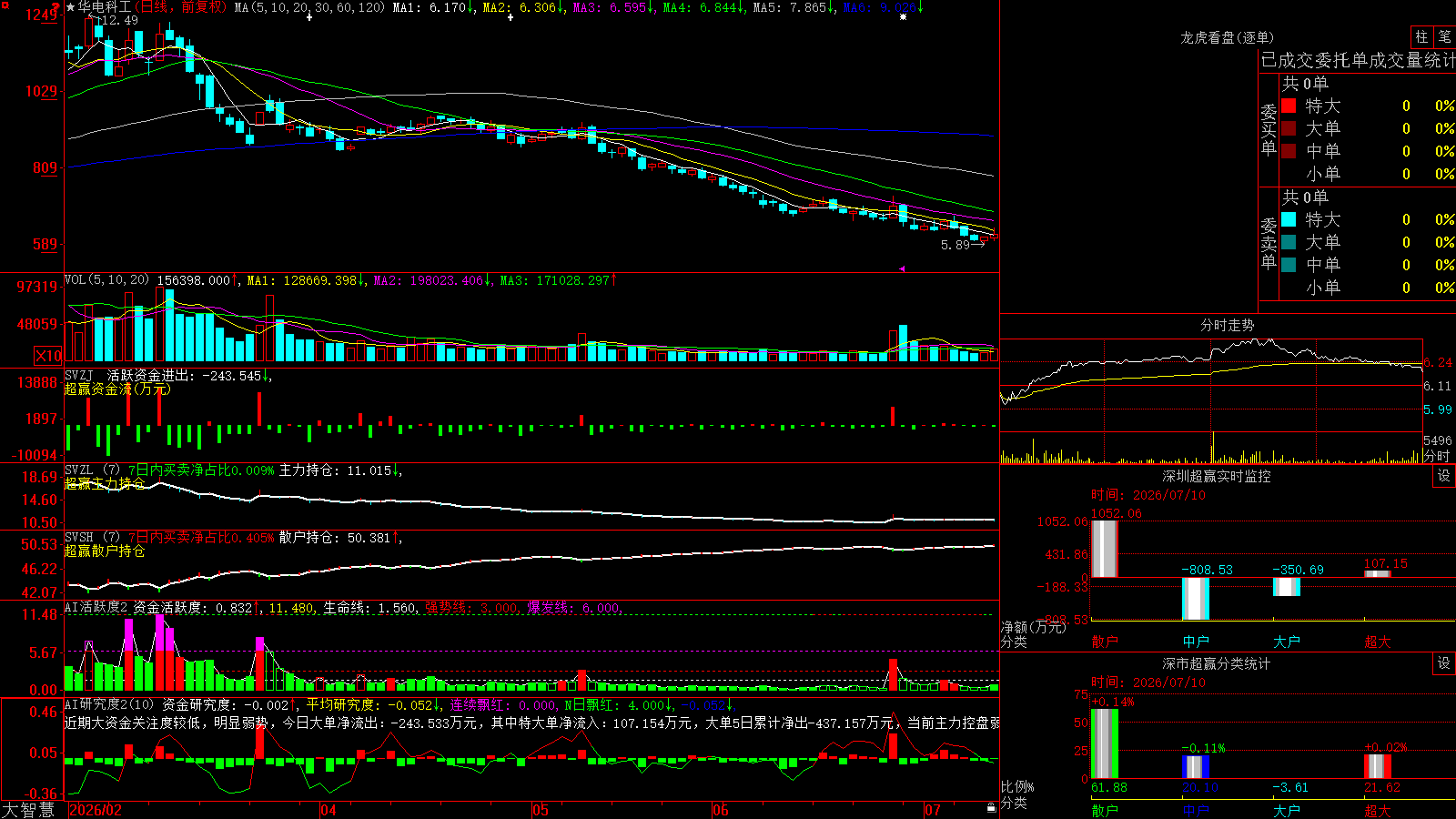The width and height of the screenshot is (1456, 819).
Task: Click the X10 volume scale box
Action: point(48,356)
